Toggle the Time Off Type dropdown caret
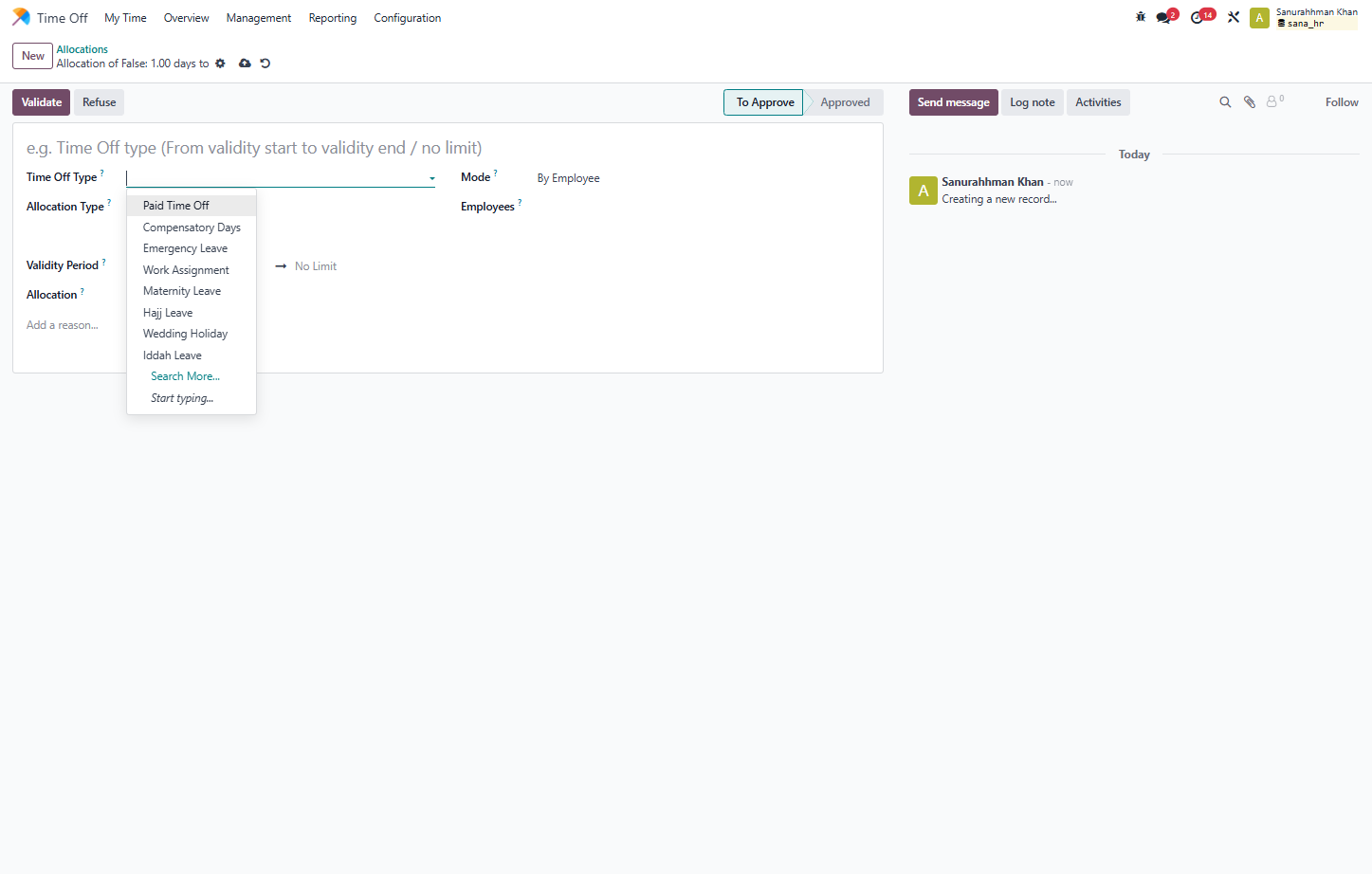This screenshot has width=1372, height=874. click(x=431, y=178)
